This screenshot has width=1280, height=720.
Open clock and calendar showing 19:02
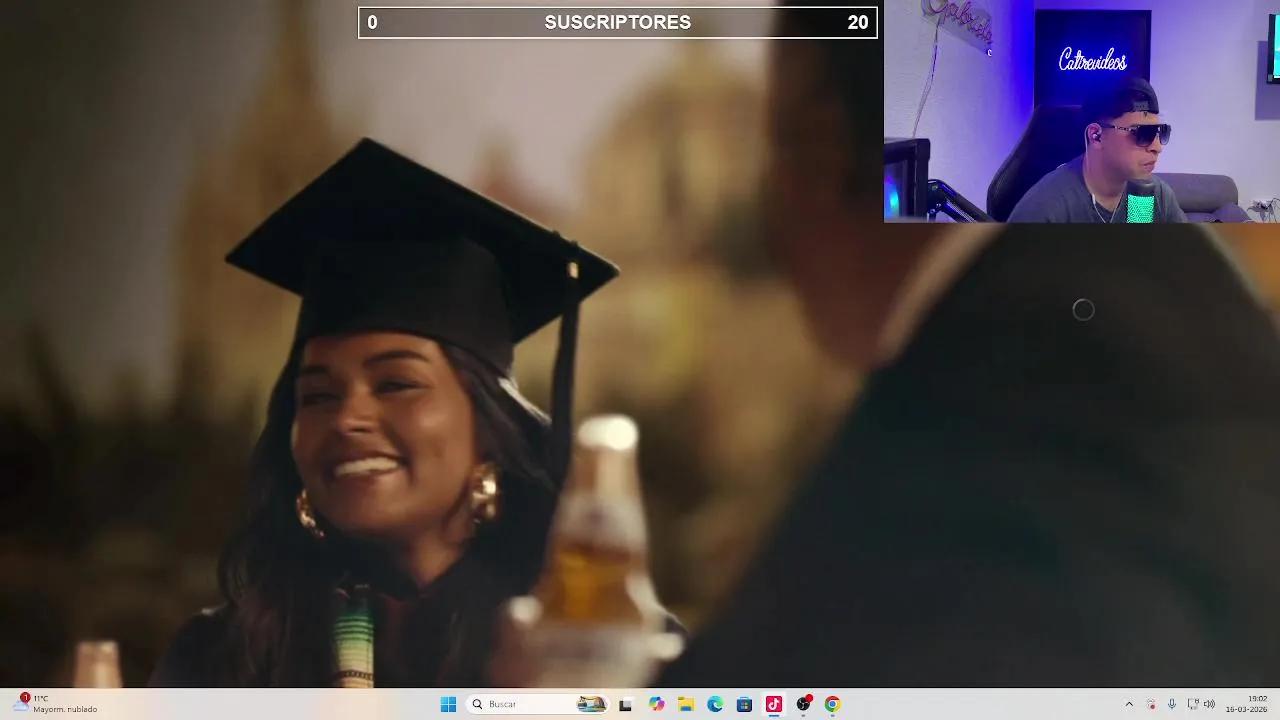(1246, 704)
